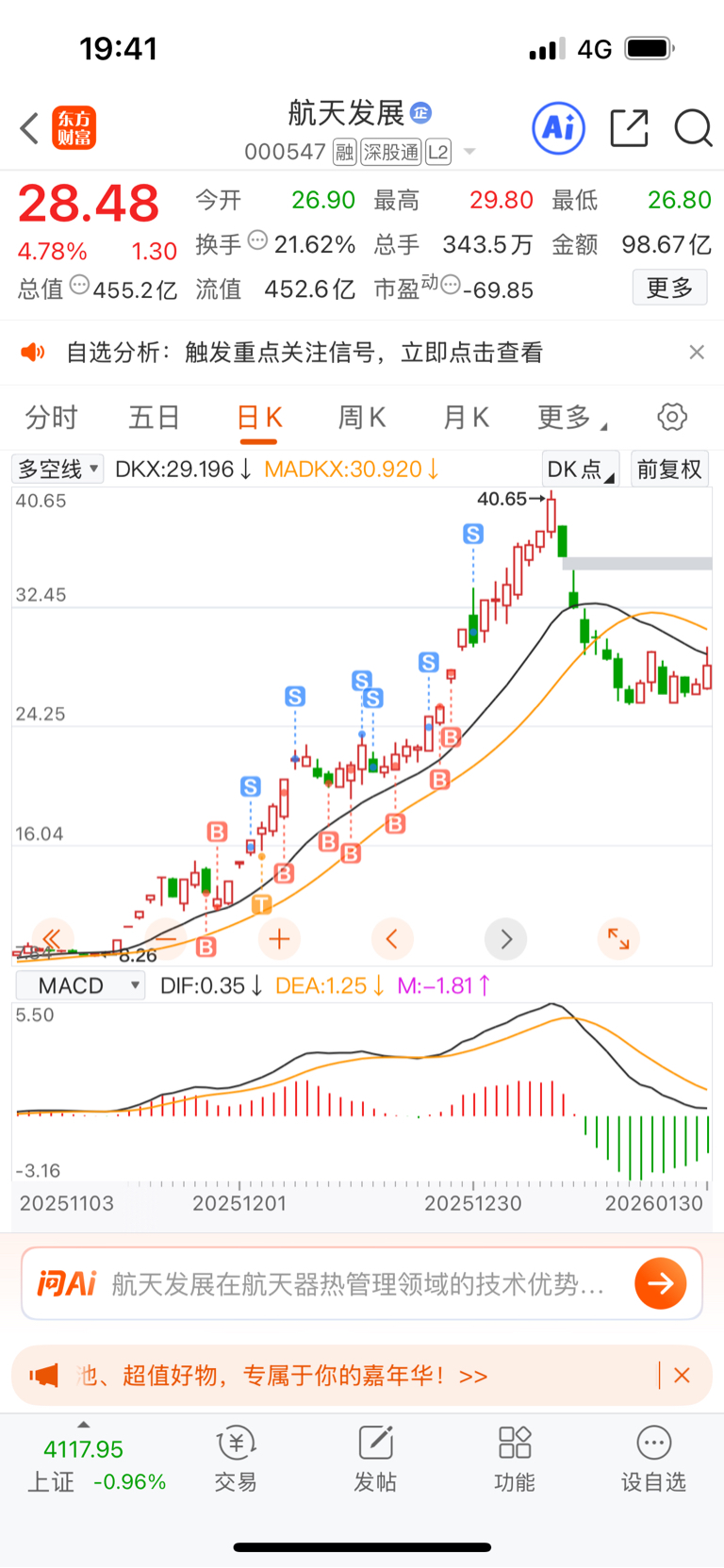This screenshot has width=724, height=1568.
Task: Tap the 东方财富 logo icon
Action: (x=74, y=128)
